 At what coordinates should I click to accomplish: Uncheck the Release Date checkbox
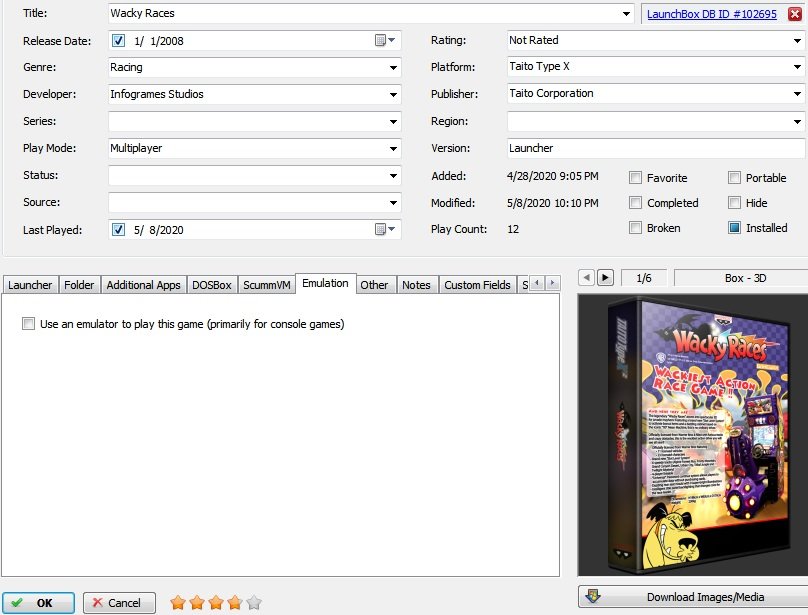(119, 41)
